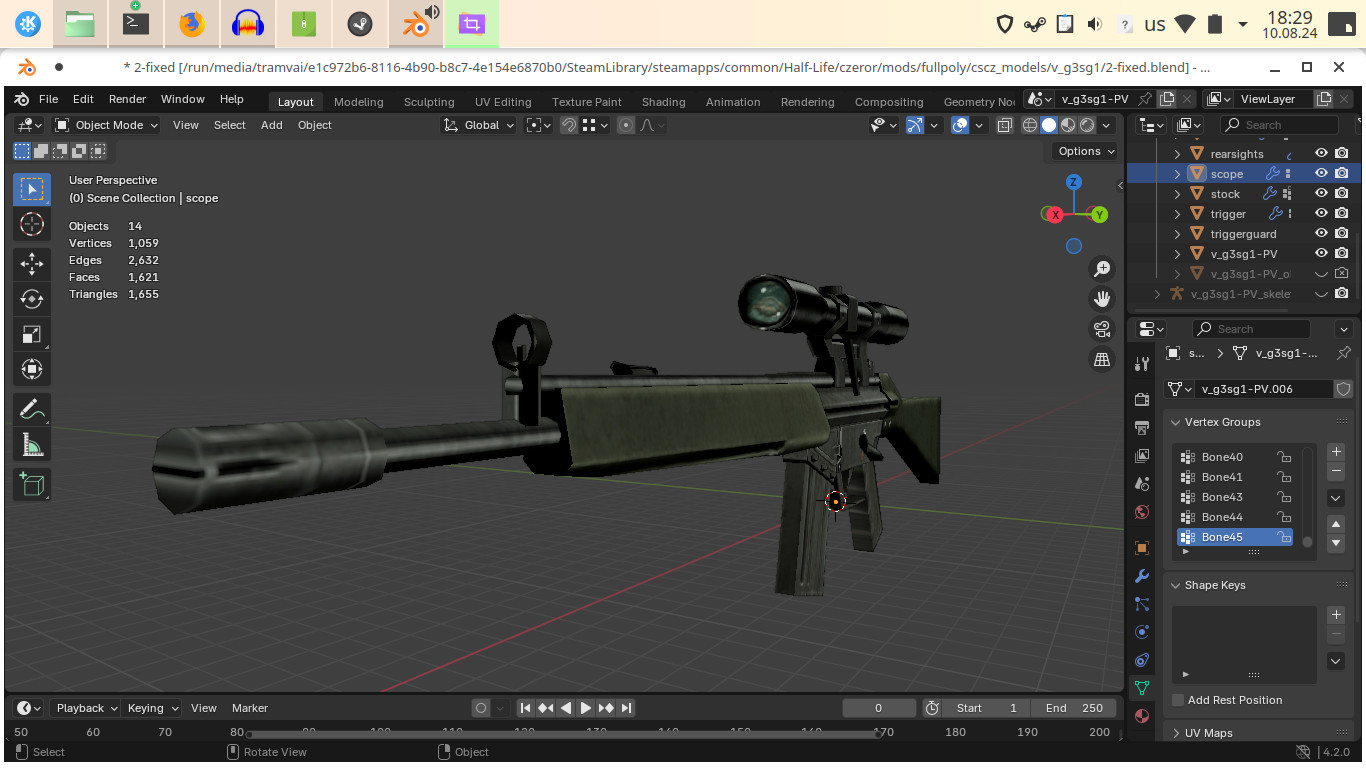Open the Object Data properties tab
This screenshot has width=1366, height=768.
point(1142,688)
